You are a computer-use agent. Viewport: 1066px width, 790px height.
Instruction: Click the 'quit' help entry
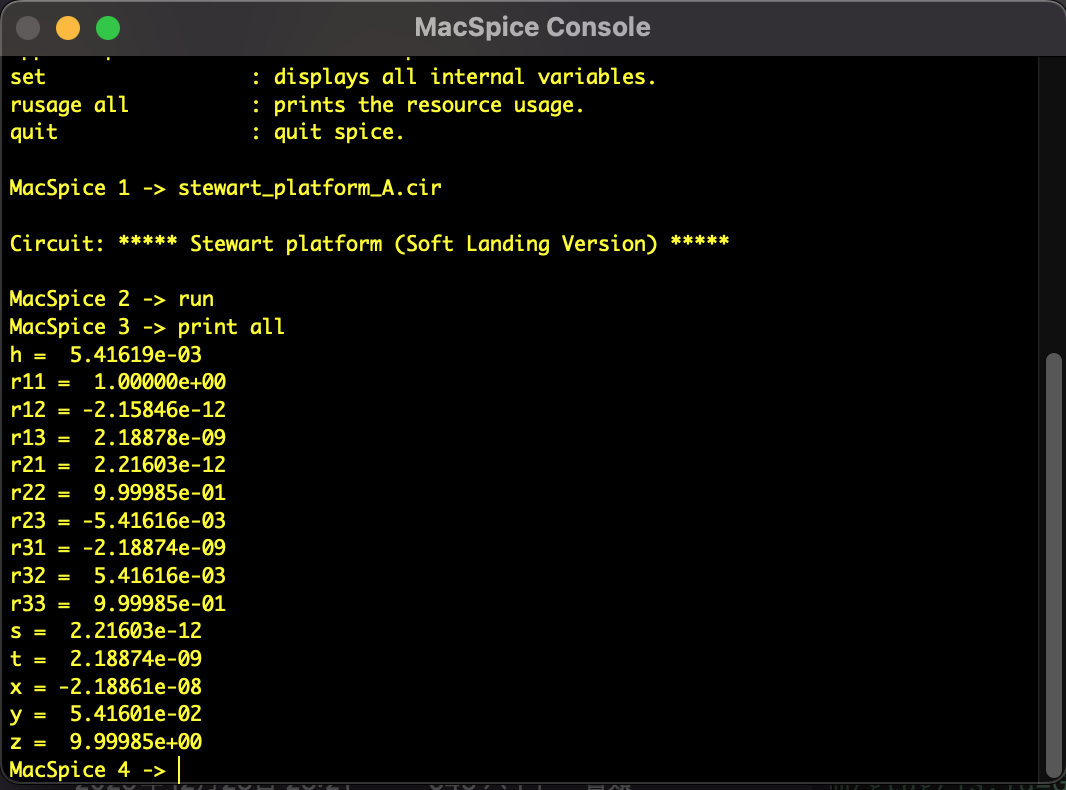point(34,132)
